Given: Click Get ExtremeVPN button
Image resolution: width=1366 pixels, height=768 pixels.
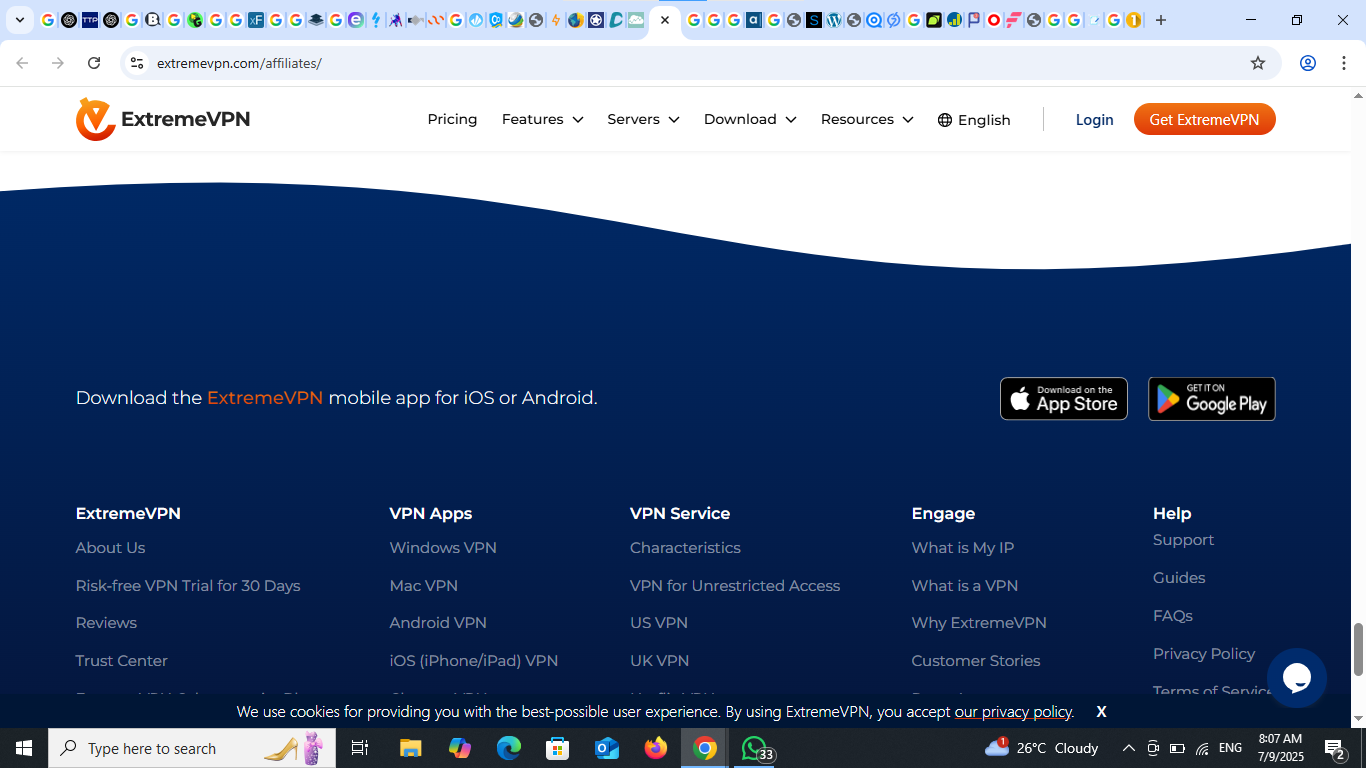Looking at the screenshot, I should click(x=1204, y=119).
